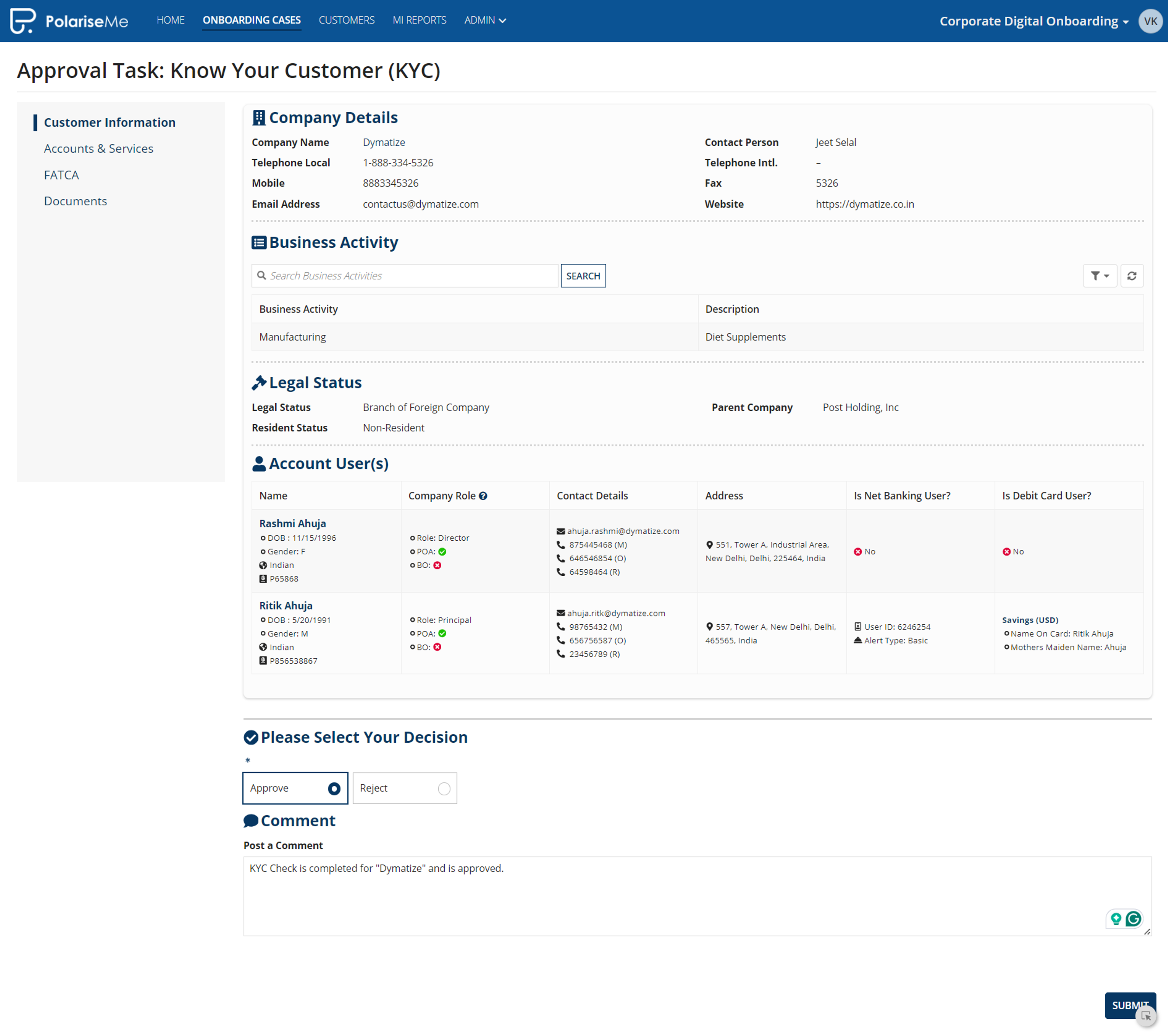The width and height of the screenshot is (1168, 1036).
Task: Open MI REPORTS section
Action: pos(419,20)
